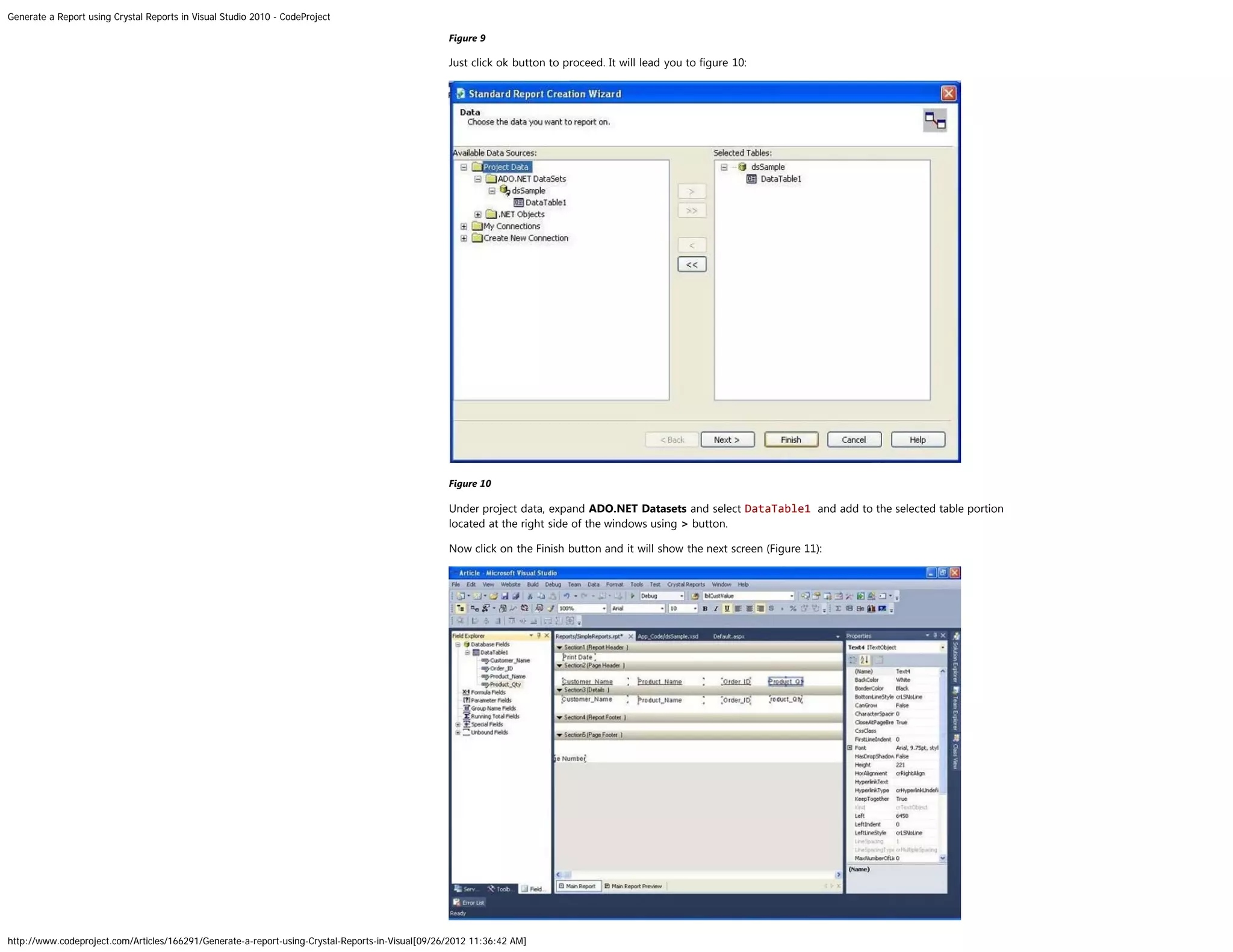Collapse Section3 Details section
1233x952 pixels.
[559, 690]
